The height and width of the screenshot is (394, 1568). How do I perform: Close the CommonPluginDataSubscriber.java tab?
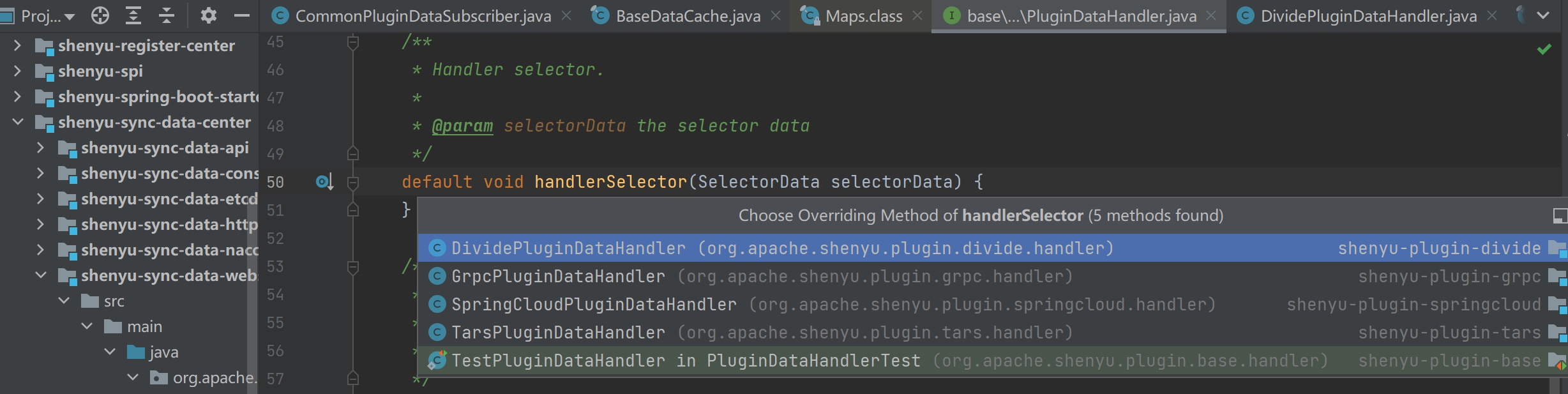coord(566,16)
